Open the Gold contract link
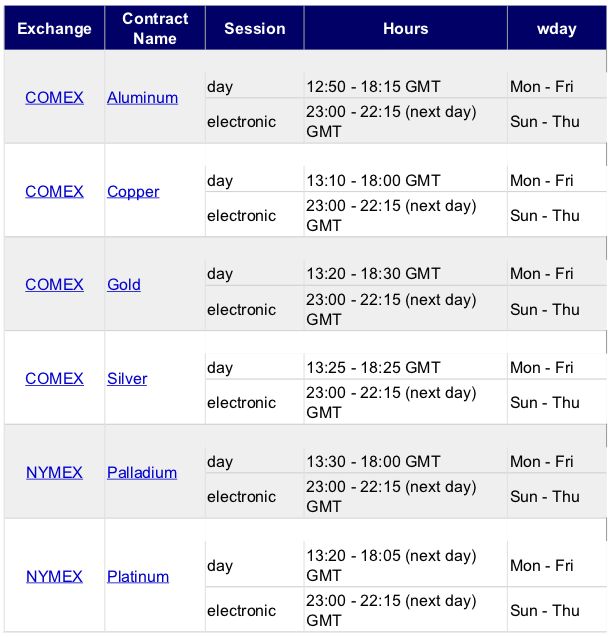 point(124,284)
